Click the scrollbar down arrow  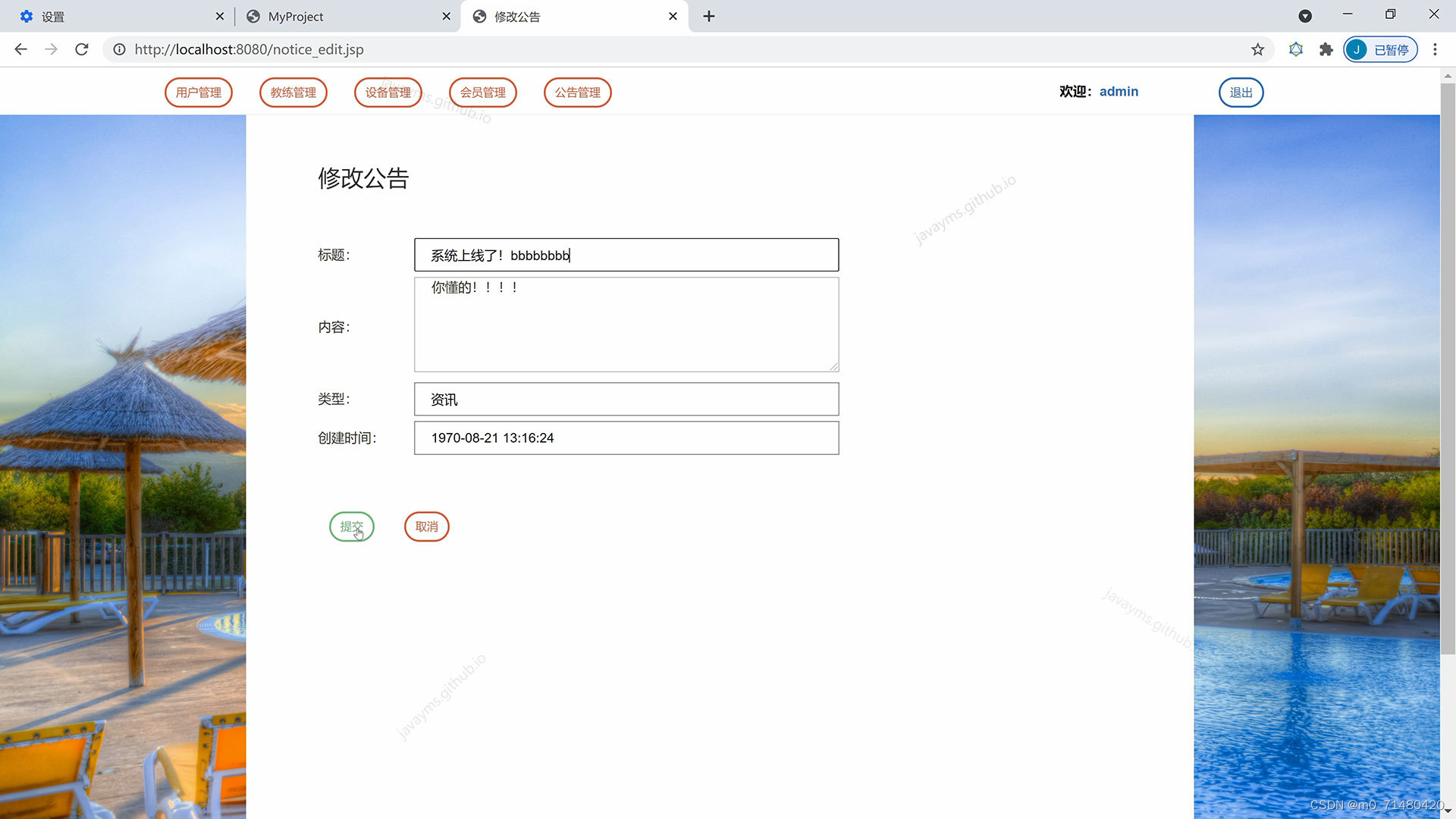(x=1448, y=811)
